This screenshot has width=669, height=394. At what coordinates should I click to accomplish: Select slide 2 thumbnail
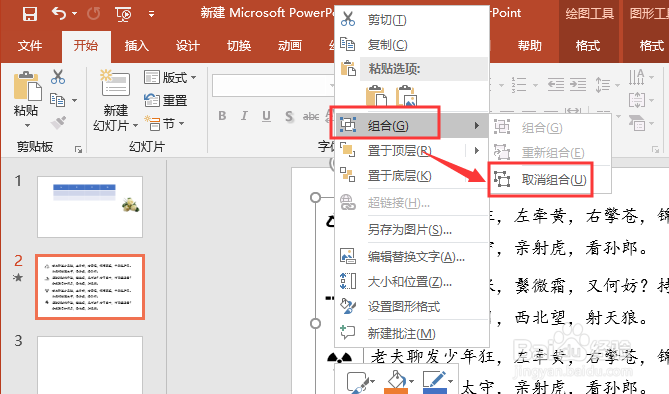click(90, 287)
